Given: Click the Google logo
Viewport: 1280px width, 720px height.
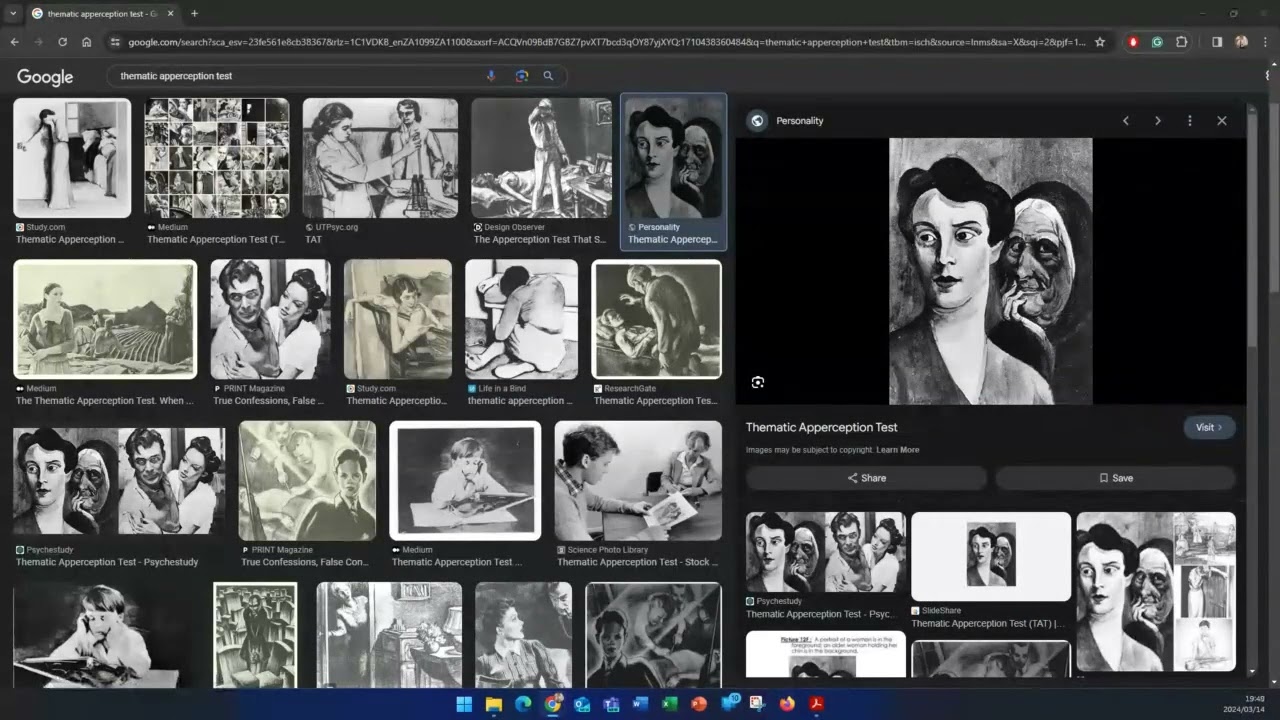Looking at the screenshot, I should (45, 77).
